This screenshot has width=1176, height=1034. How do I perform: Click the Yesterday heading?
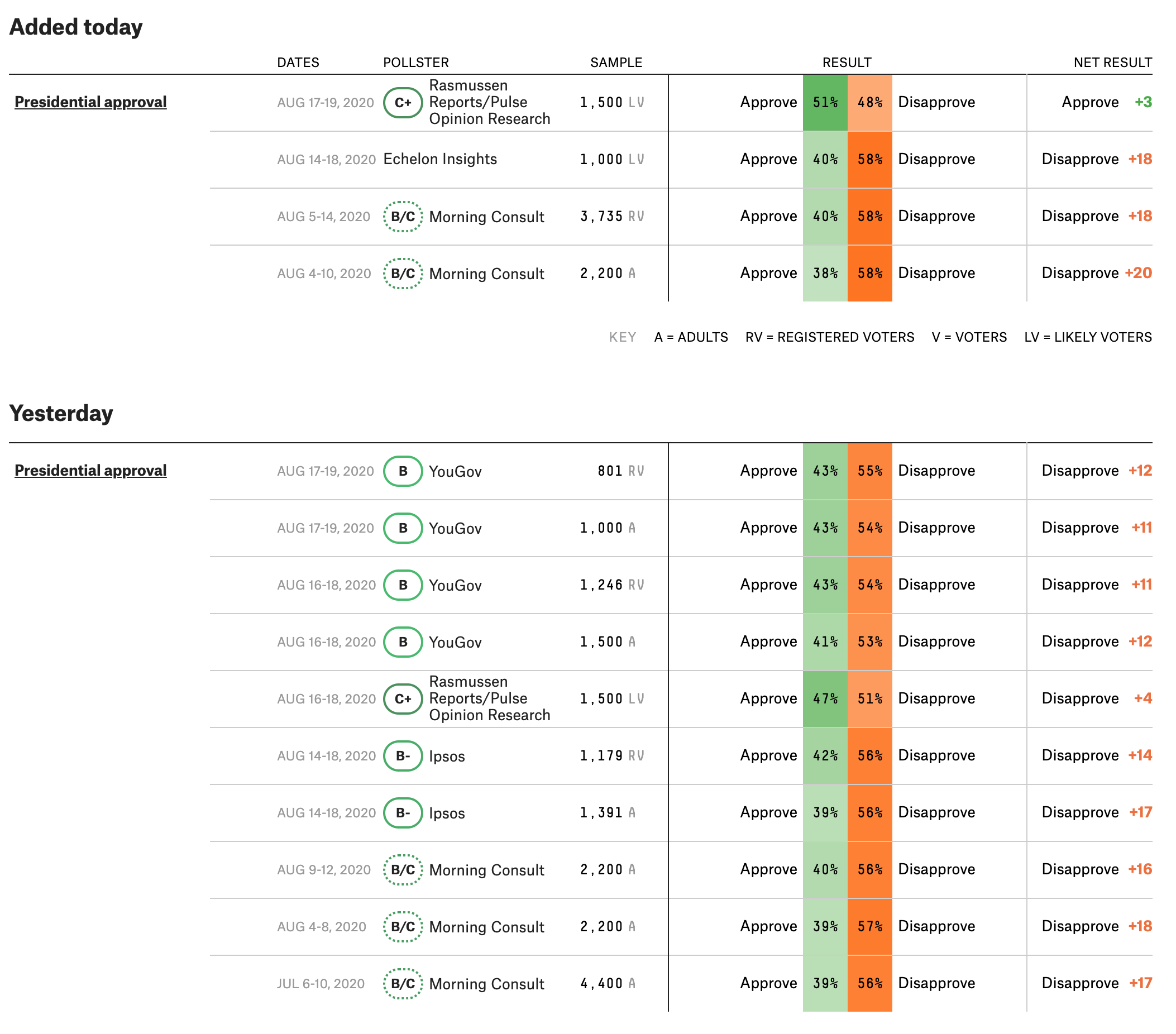pos(61,413)
